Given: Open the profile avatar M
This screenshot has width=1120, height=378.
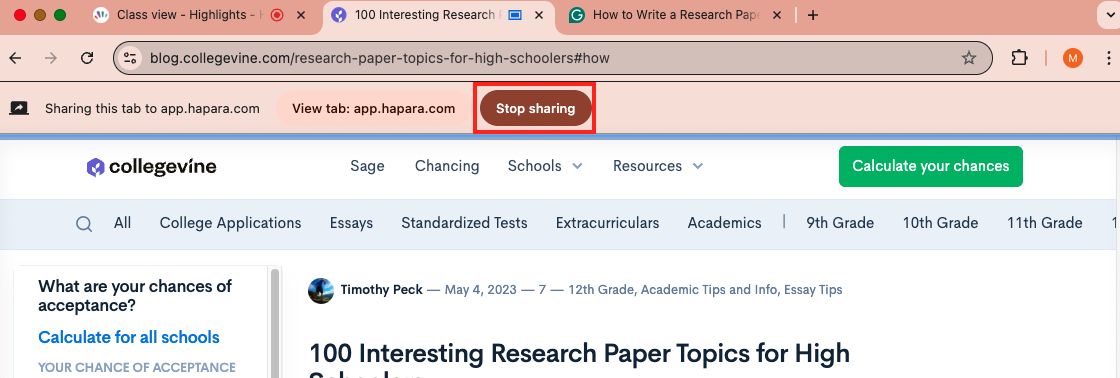Looking at the screenshot, I should pos(1072,58).
